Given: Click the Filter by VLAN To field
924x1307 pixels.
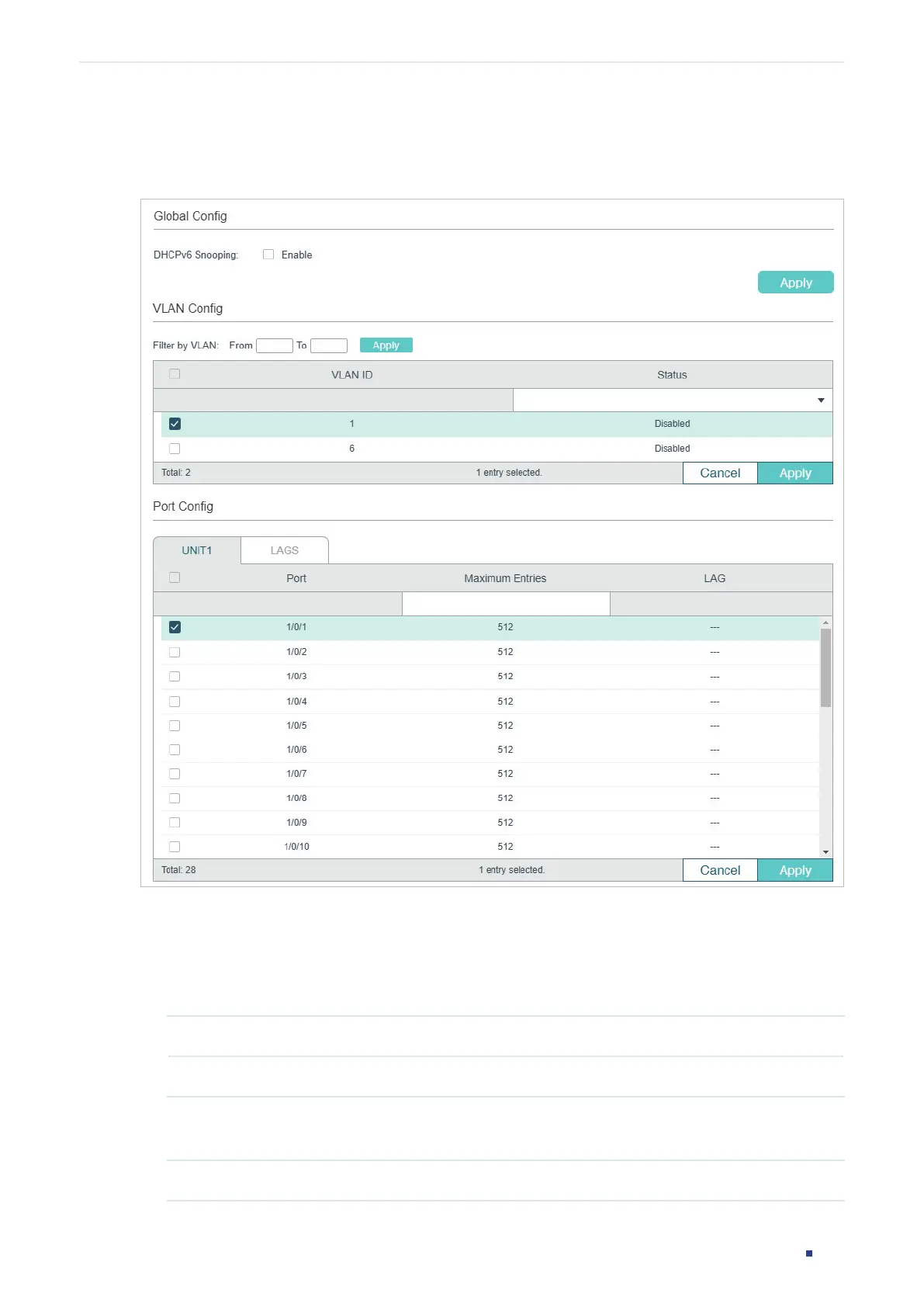Looking at the screenshot, I should (x=328, y=345).
